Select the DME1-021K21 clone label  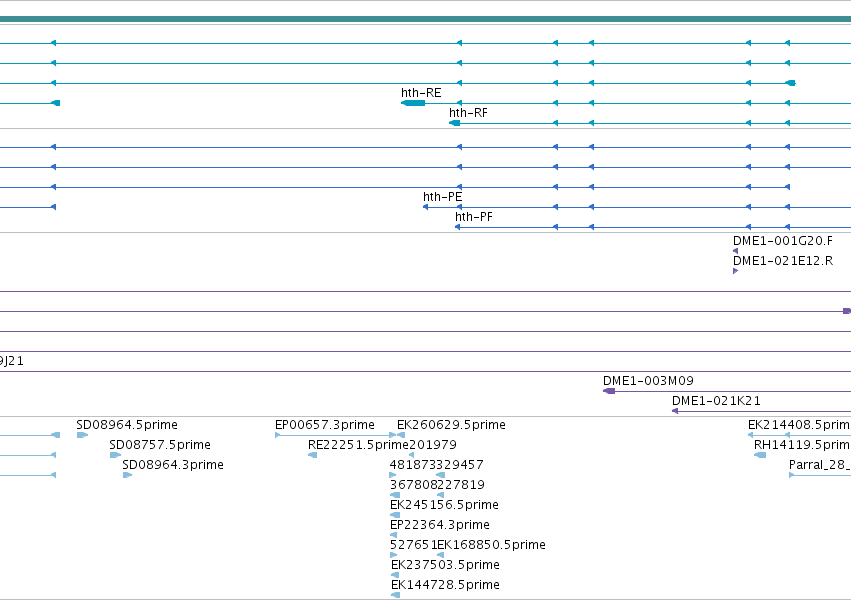click(x=716, y=401)
